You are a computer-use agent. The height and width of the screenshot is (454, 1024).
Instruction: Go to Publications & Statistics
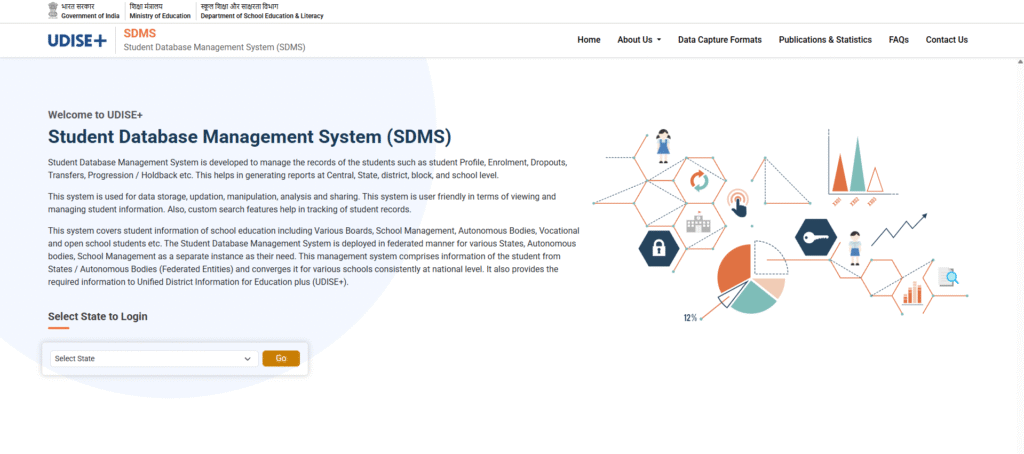point(825,40)
